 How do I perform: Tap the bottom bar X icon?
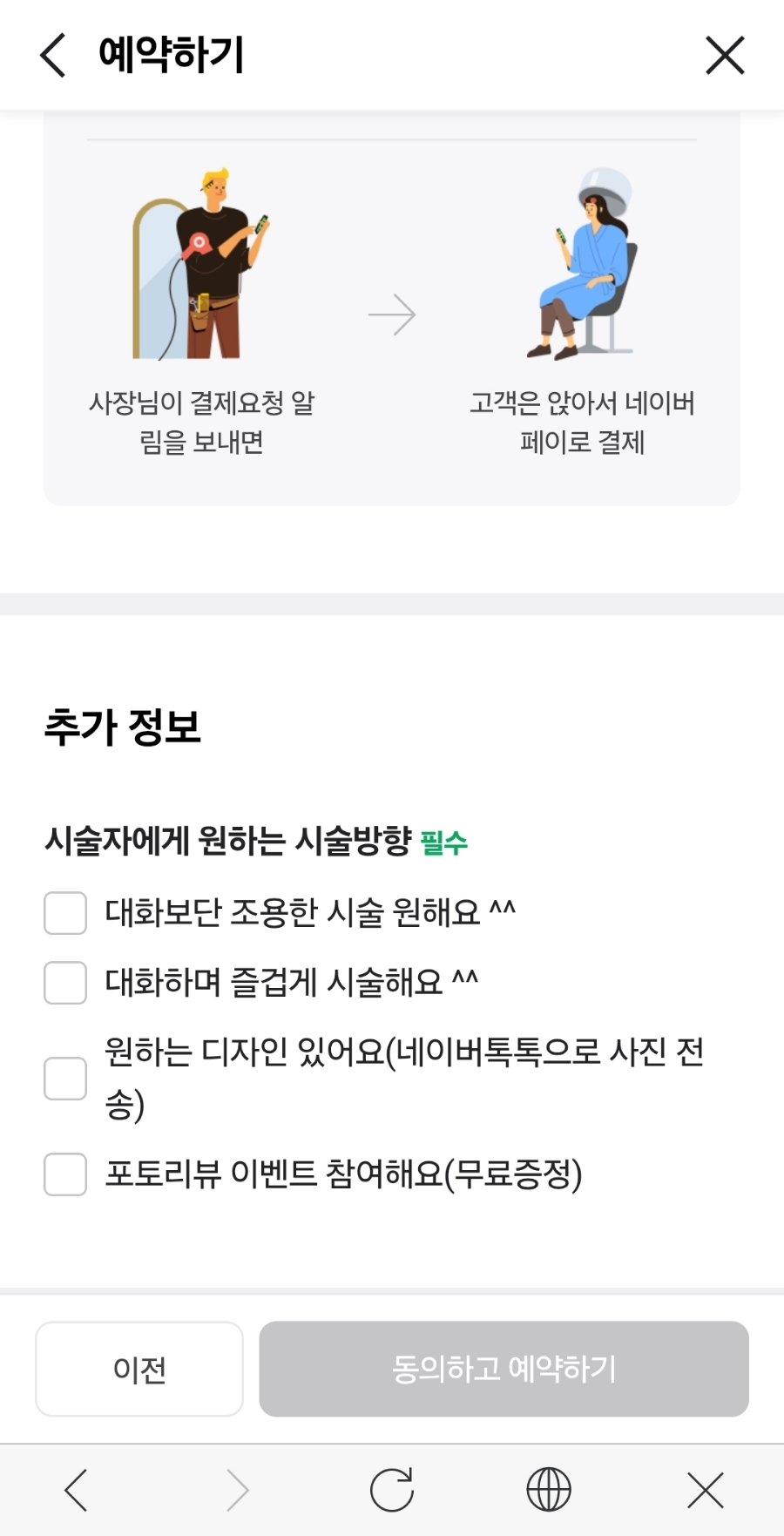point(705,1489)
